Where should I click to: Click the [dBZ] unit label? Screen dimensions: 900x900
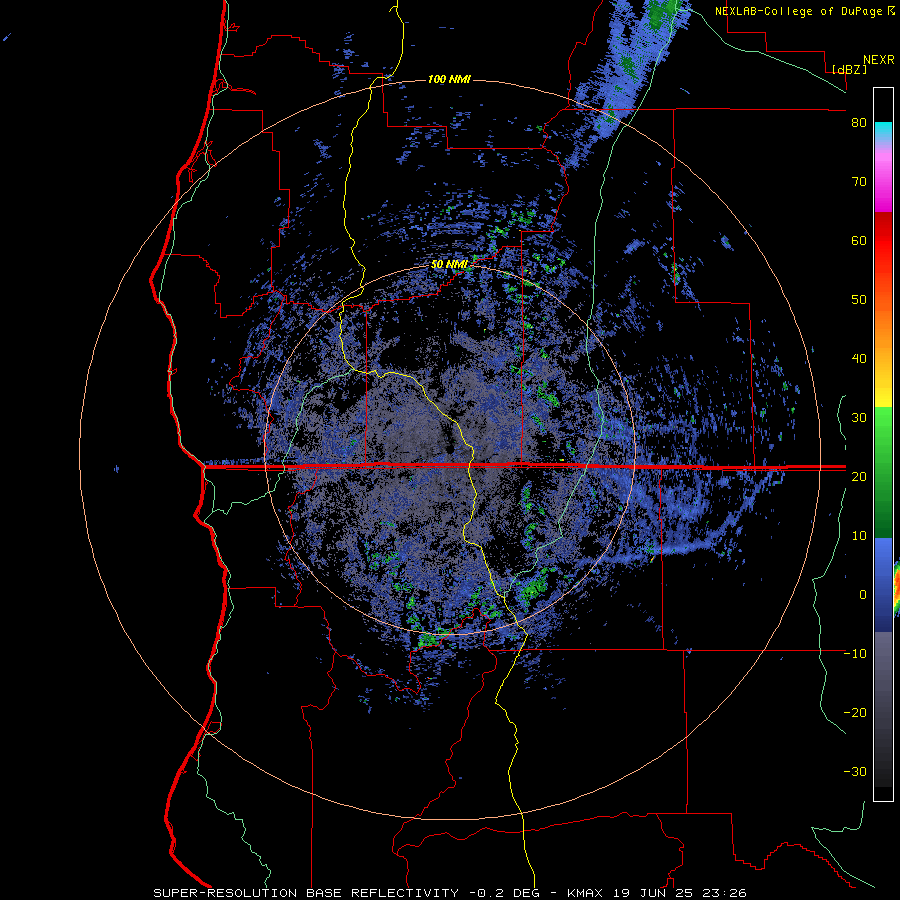[849, 69]
